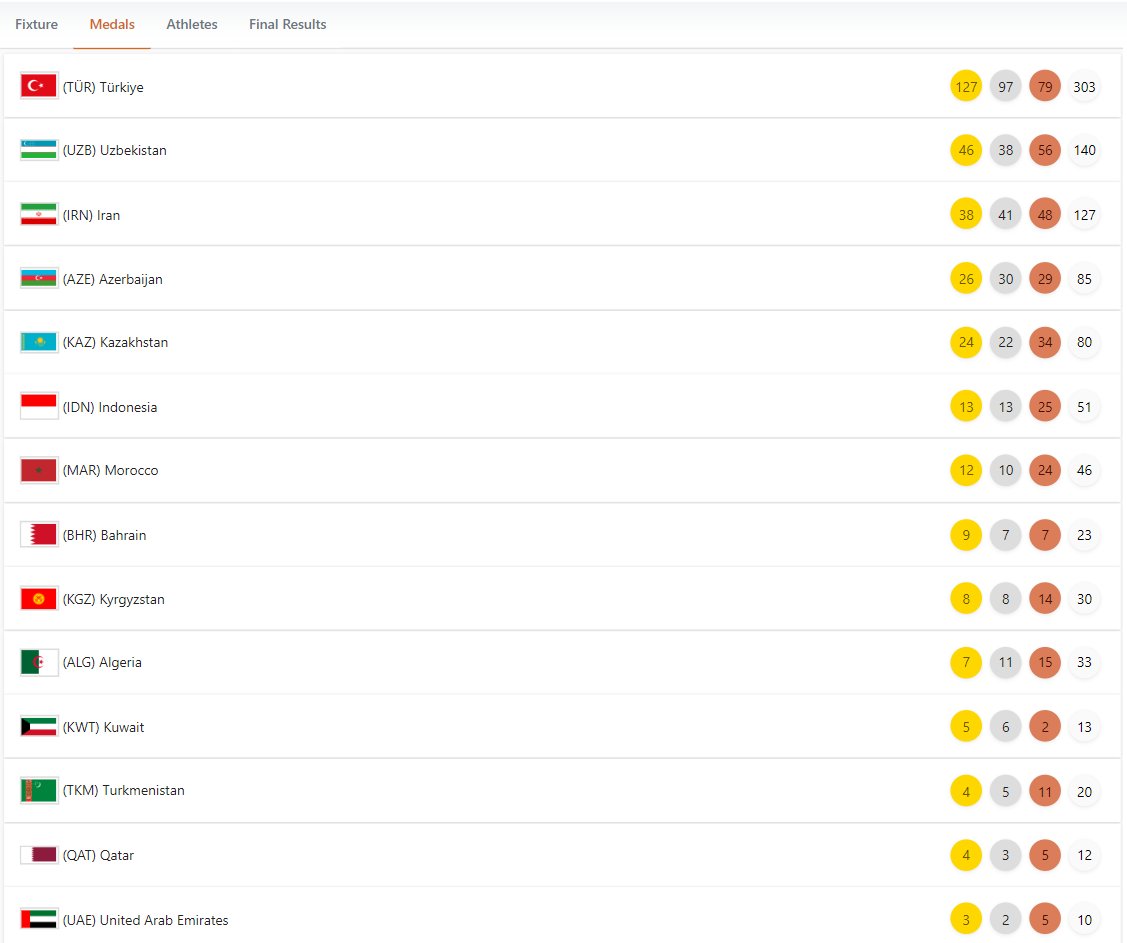Click the Kyrgyzstan flag icon

click(39, 599)
